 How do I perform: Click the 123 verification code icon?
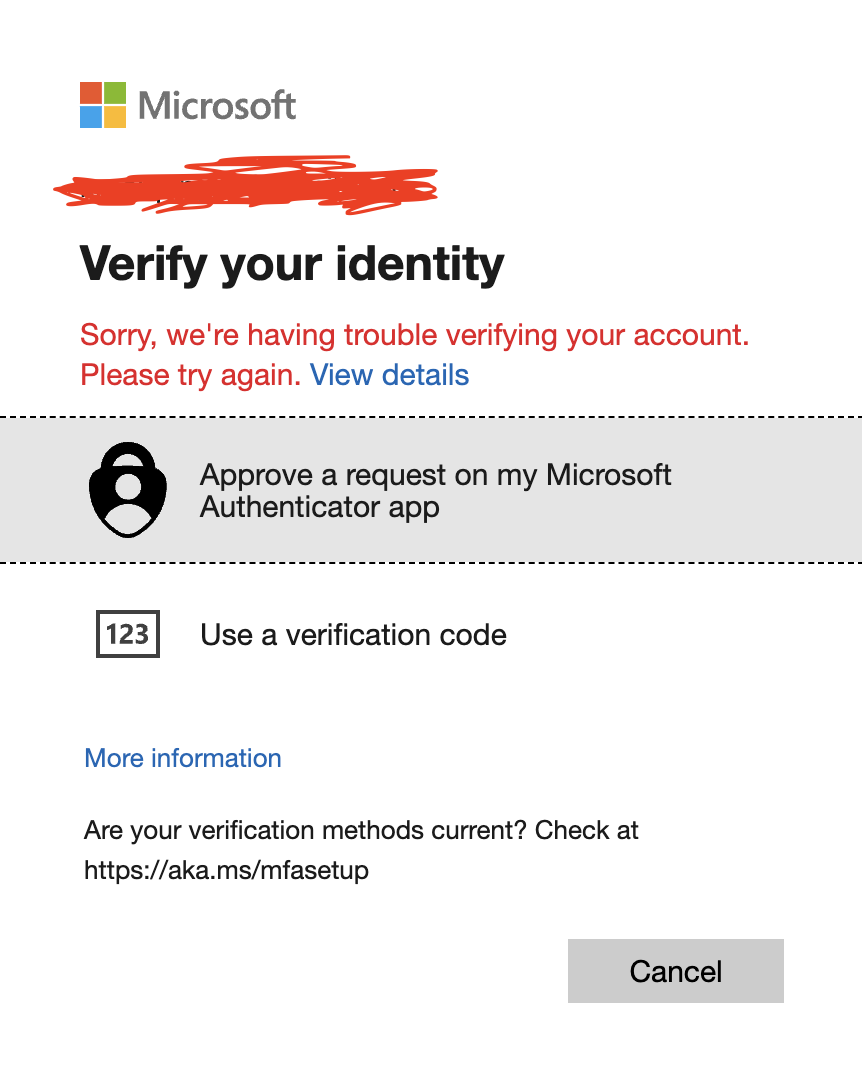[128, 634]
